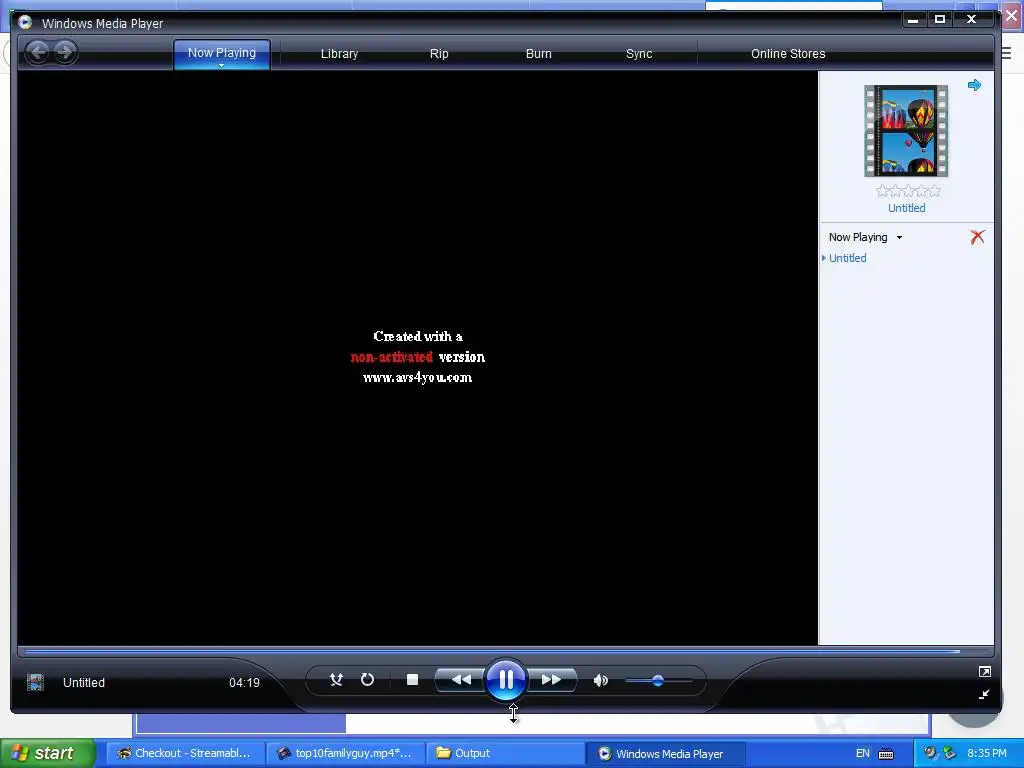Click the playback seek bar

(505, 651)
